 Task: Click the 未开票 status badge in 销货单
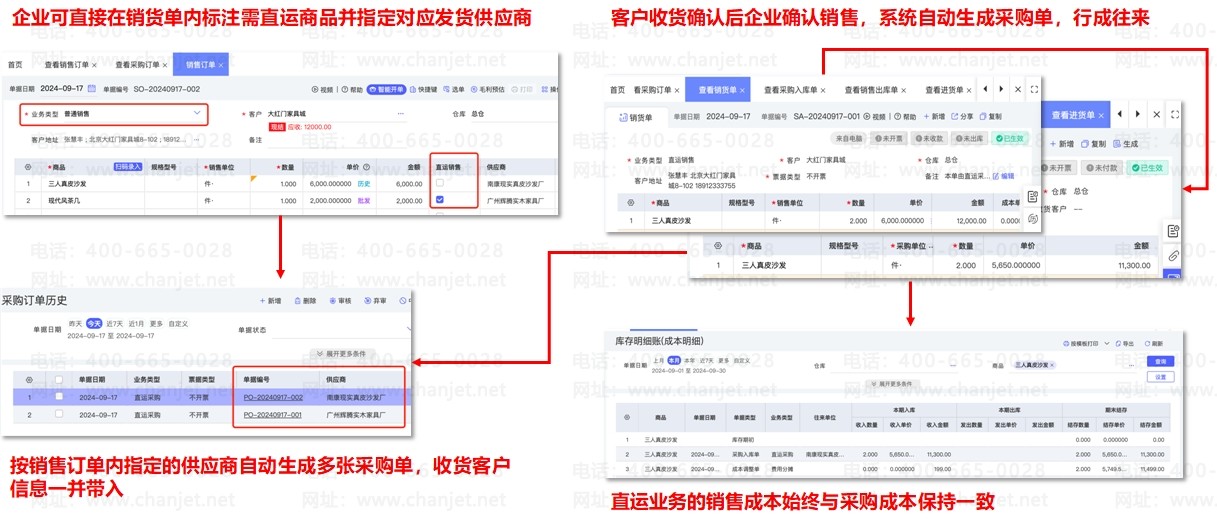tap(889, 138)
